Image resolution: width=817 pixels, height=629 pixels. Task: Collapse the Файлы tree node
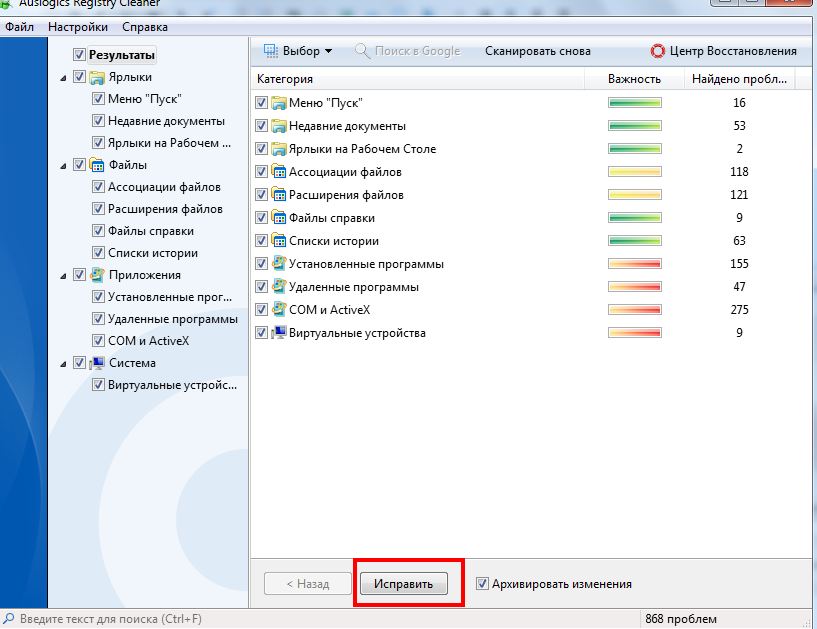click(64, 166)
